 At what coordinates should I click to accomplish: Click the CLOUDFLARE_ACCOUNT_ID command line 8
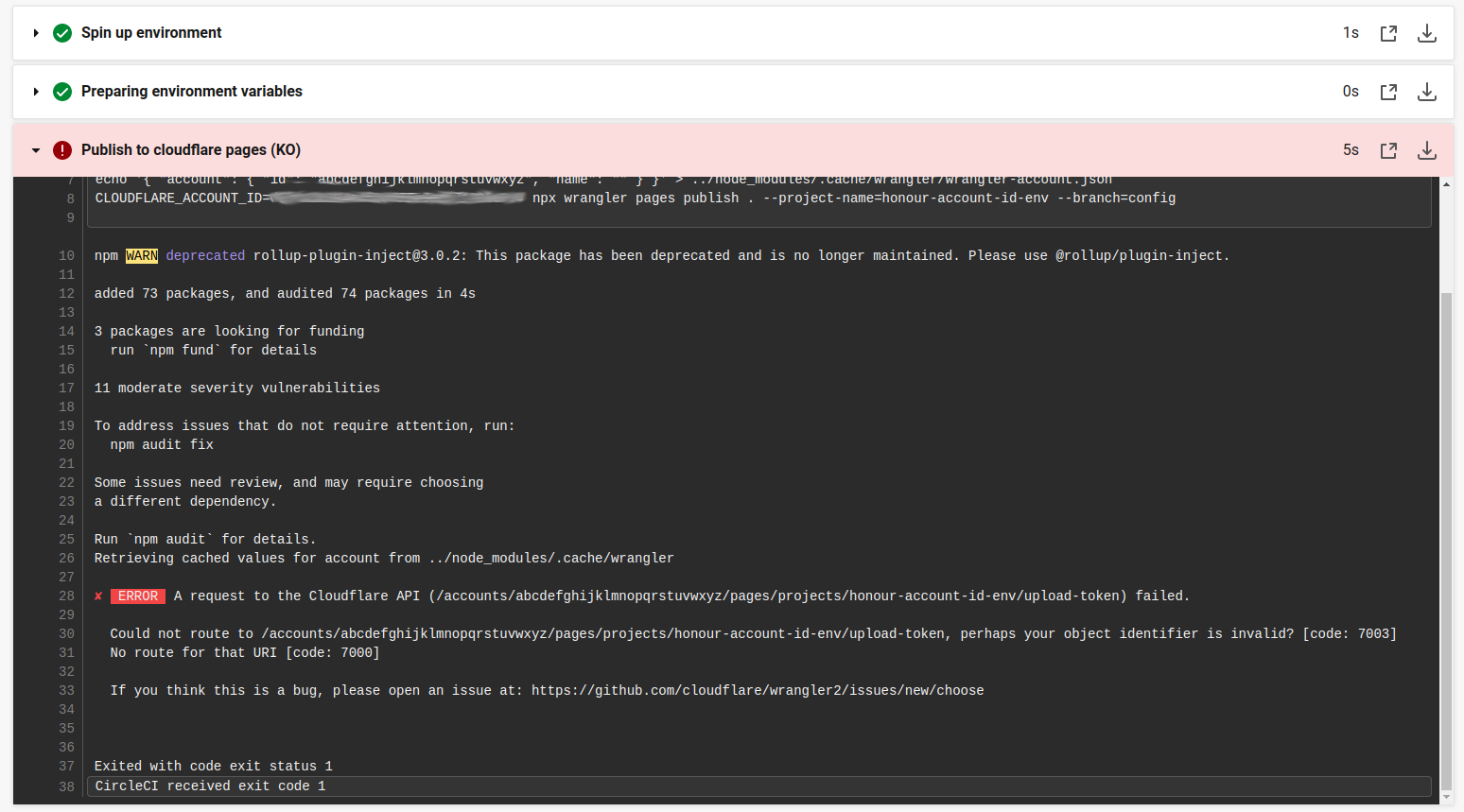pyautogui.click(x=636, y=199)
